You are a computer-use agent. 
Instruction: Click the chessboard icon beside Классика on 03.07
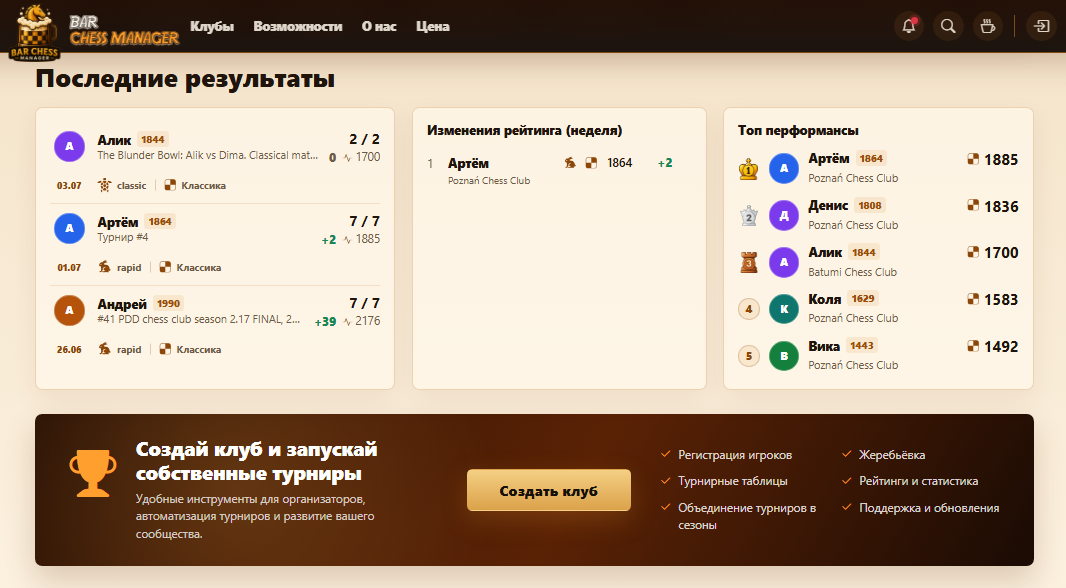tap(170, 185)
